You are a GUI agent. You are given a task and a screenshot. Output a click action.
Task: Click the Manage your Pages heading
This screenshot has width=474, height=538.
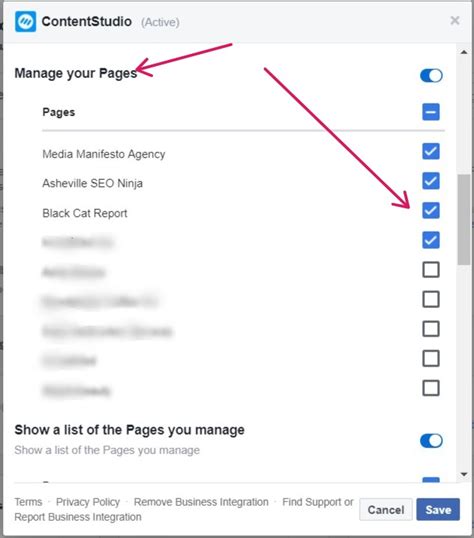tap(76, 73)
